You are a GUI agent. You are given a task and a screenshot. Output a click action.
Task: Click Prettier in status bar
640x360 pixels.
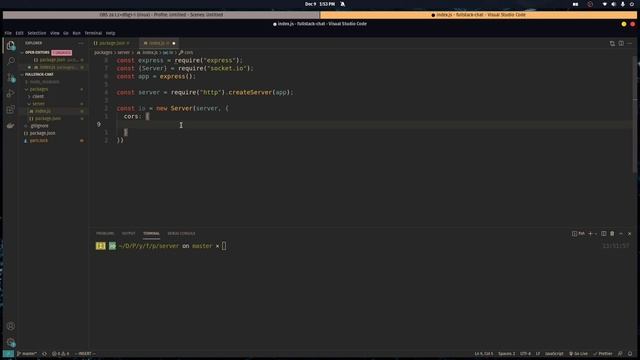(x=603, y=353)
